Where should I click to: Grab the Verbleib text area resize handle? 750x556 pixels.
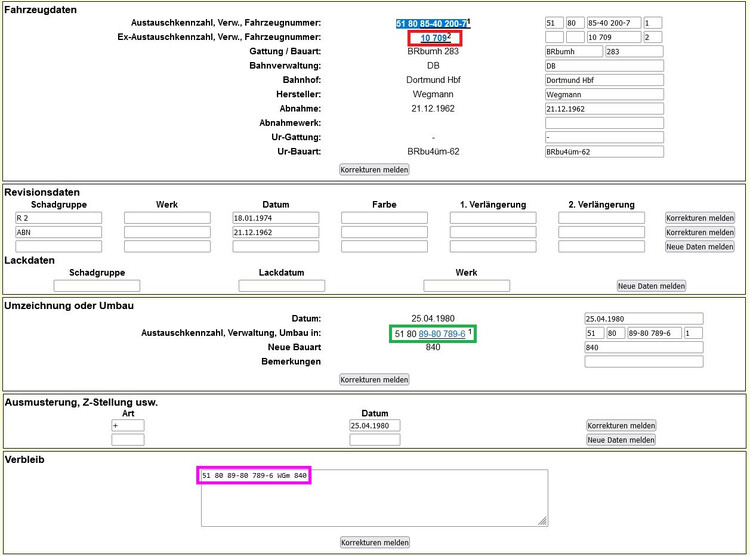point(543,521)
